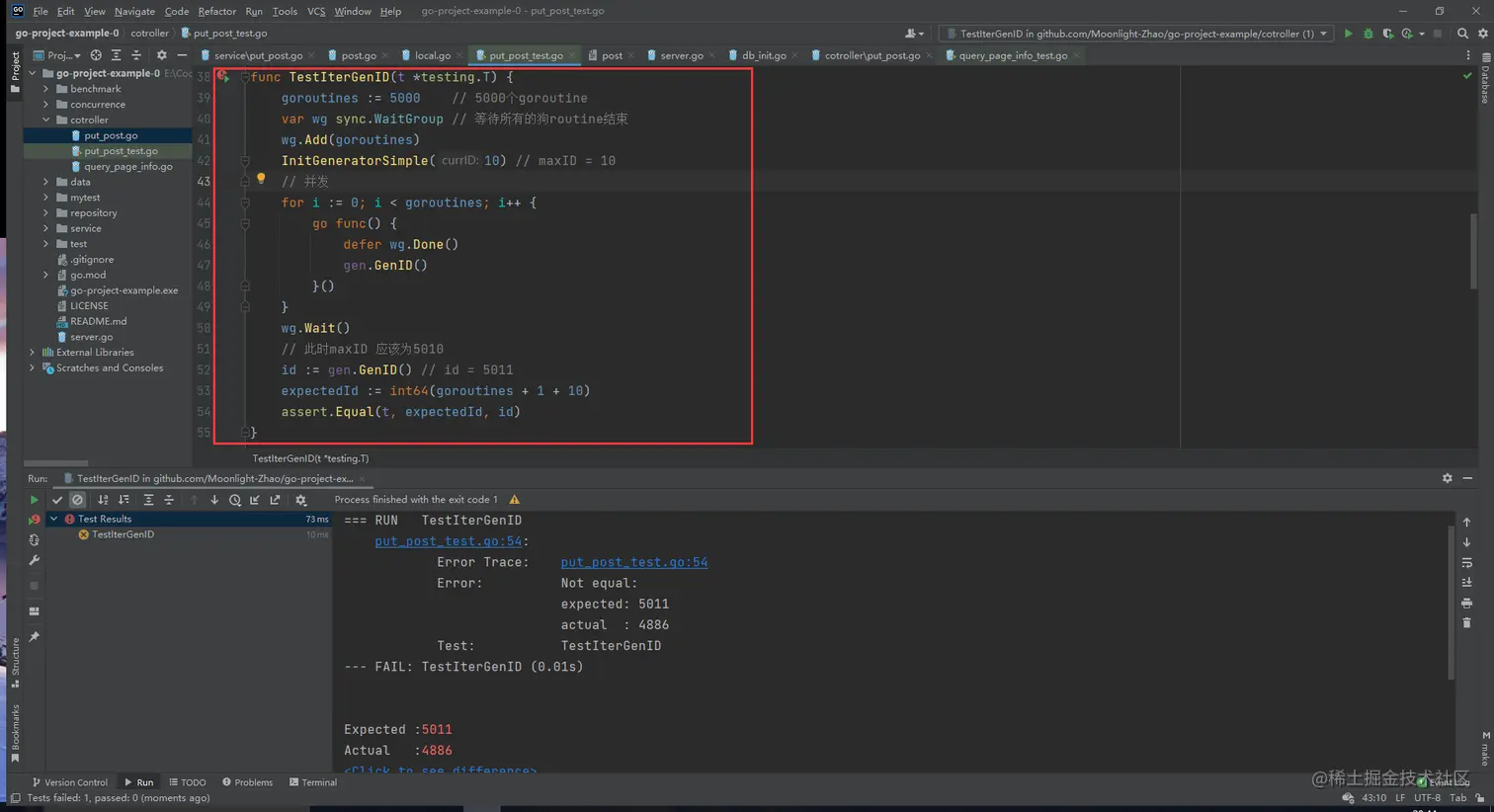
Task: Open the TODO tool window
Action: pos(187,782)
